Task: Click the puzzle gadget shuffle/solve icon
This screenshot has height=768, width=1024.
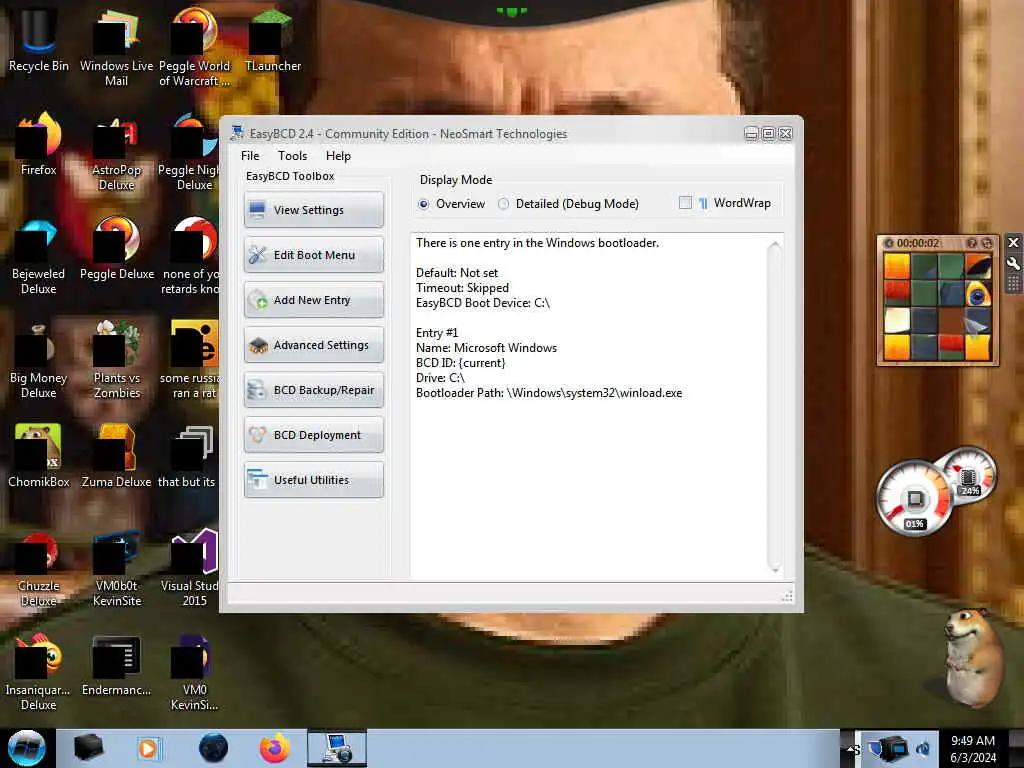Action: click(x=987, y=243)
